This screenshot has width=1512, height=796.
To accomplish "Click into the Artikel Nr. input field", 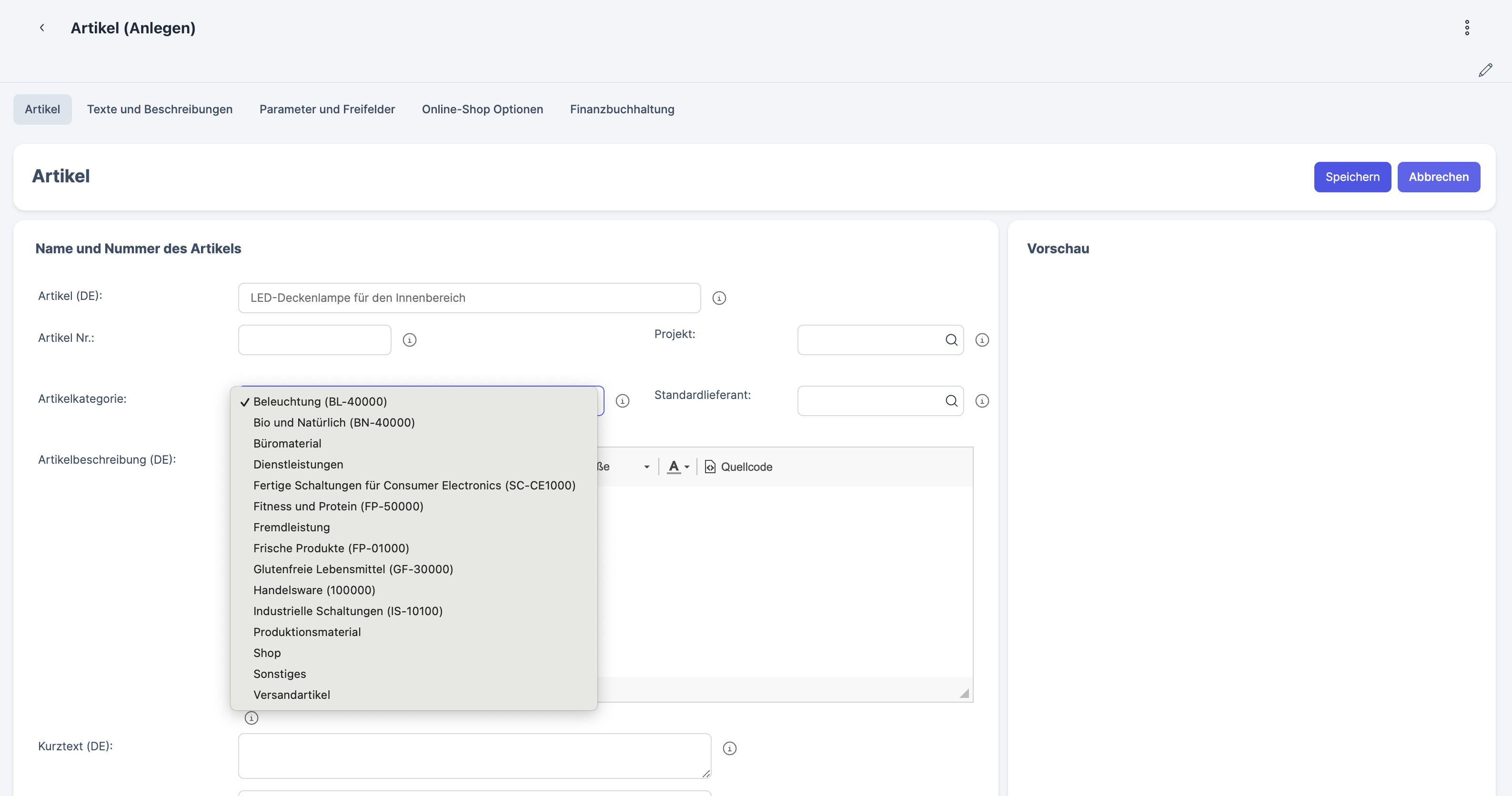I will tap(314, 340).
